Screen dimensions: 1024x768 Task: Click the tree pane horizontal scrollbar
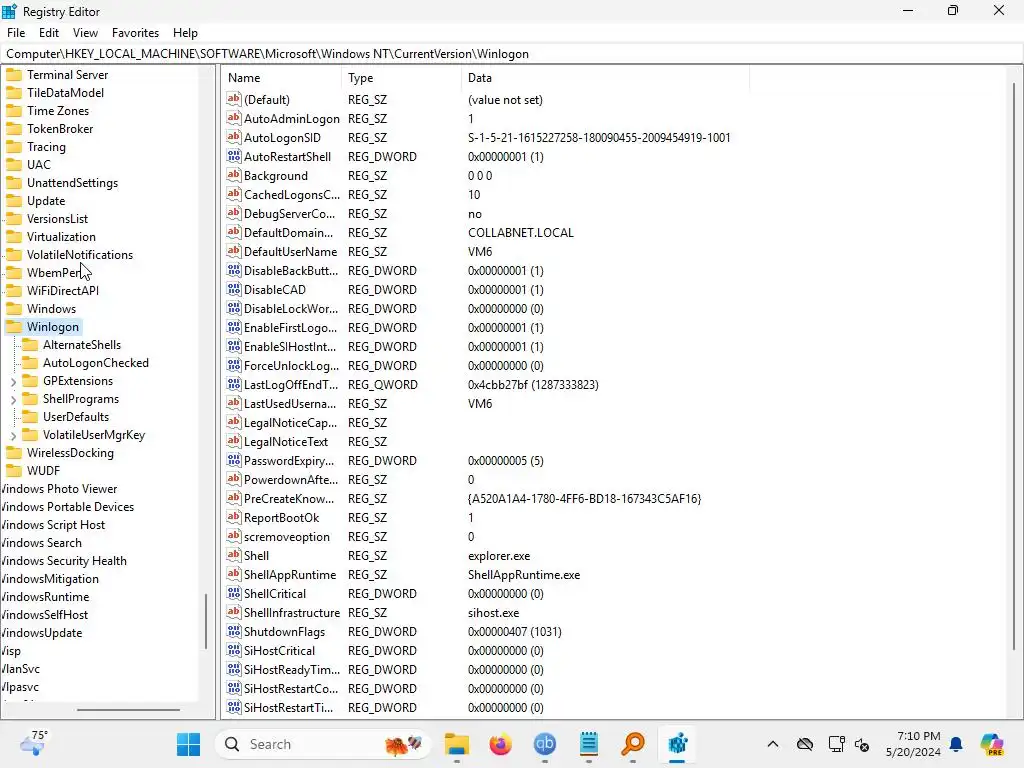(x=128, y=709)
